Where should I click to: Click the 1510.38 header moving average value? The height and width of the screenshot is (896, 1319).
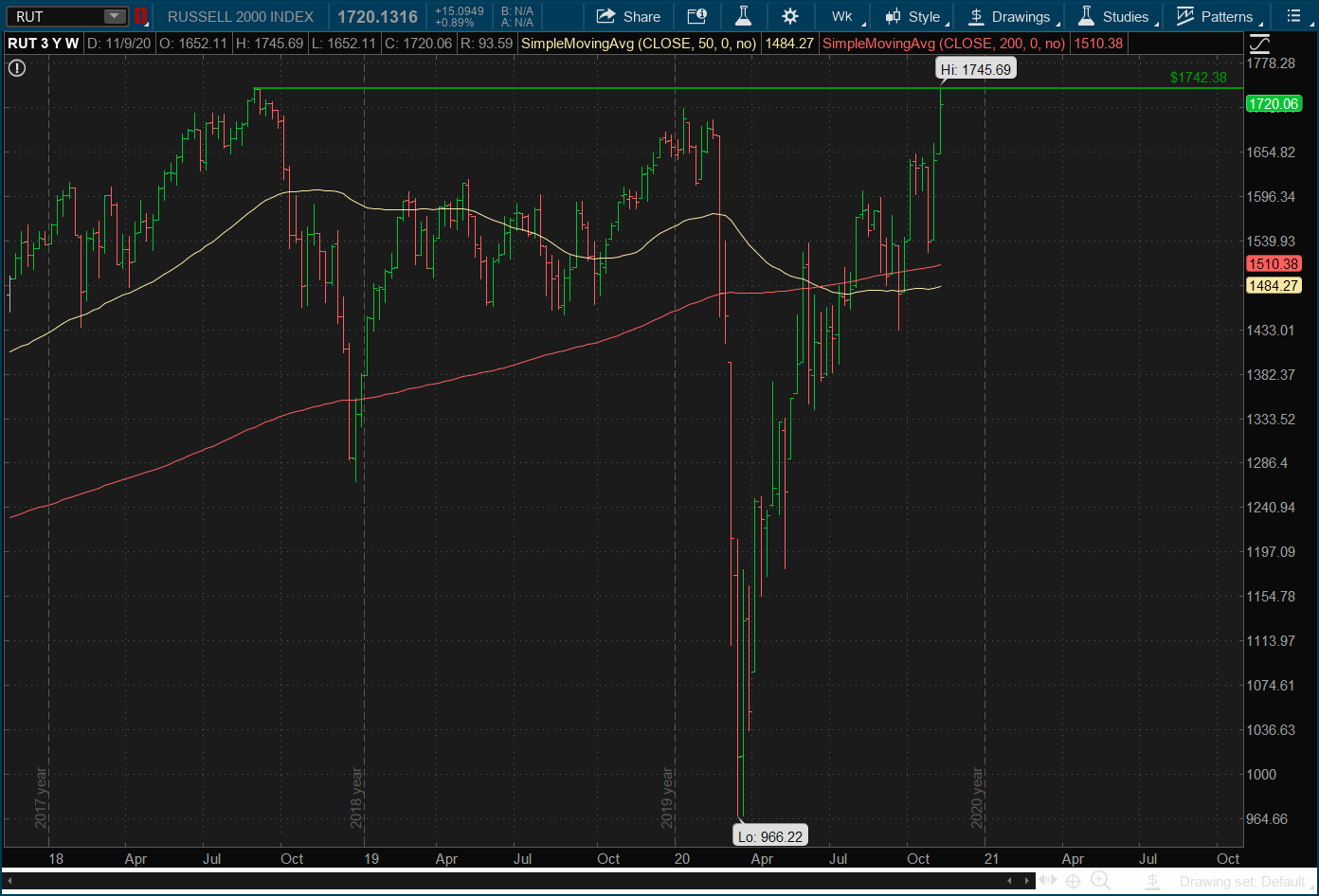point(1098,44)
